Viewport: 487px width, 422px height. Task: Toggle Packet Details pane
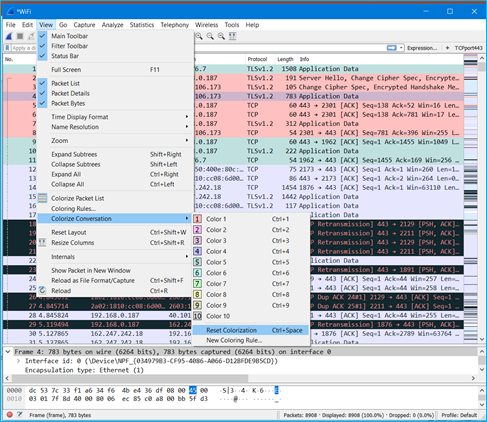(115, 93)
